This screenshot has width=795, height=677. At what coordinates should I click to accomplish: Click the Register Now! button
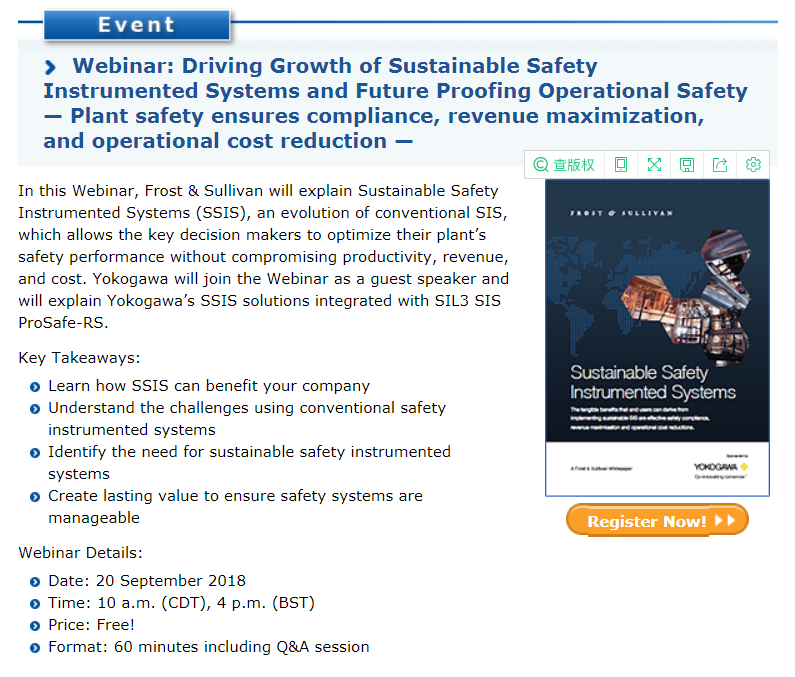click(x=657, y=520)
